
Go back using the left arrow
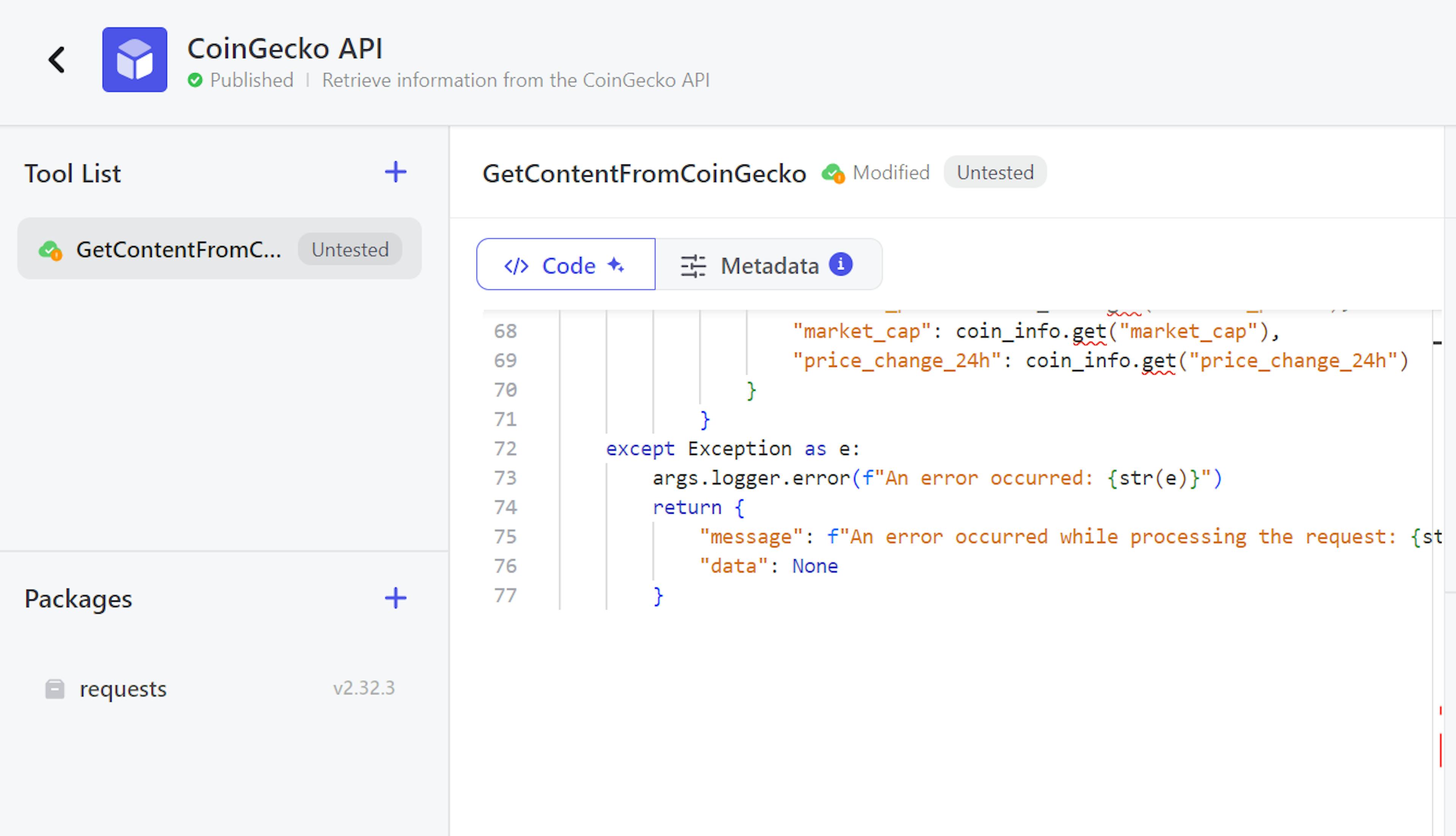(57, 60)
